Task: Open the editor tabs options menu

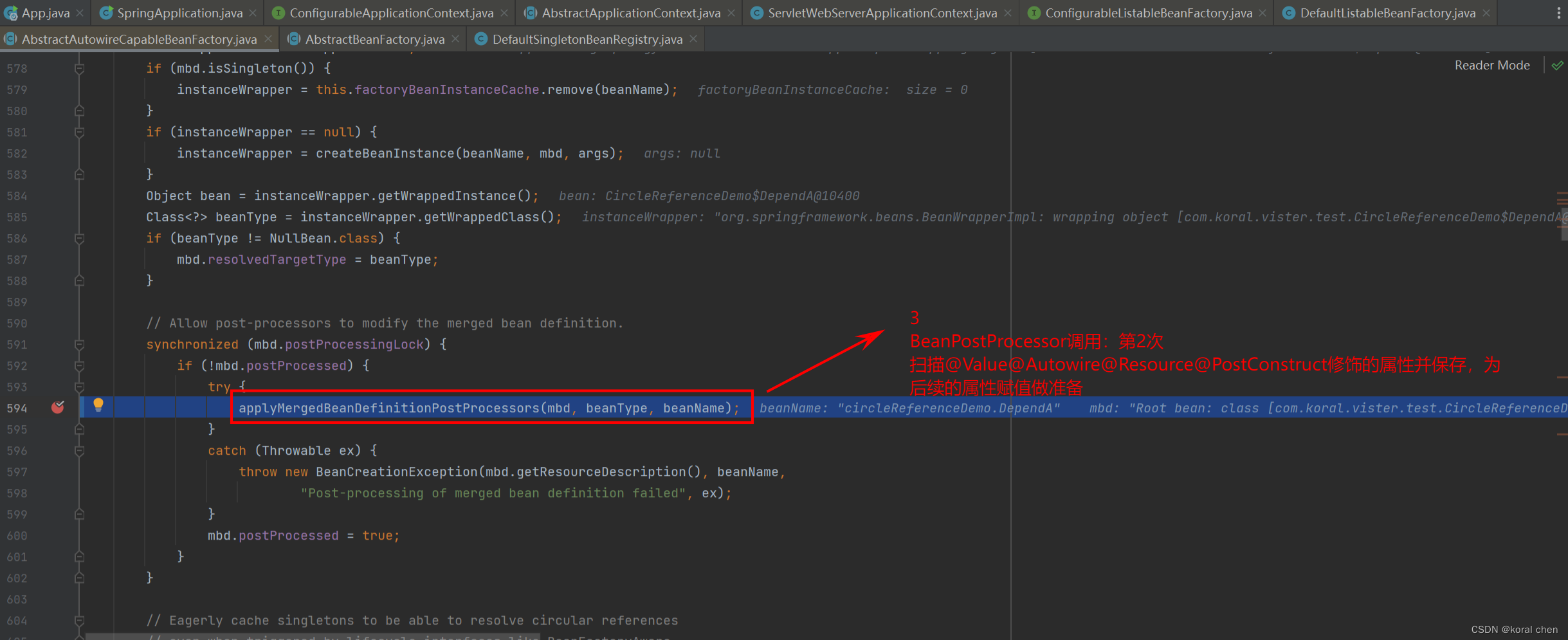Action: tap(1558, 13)
